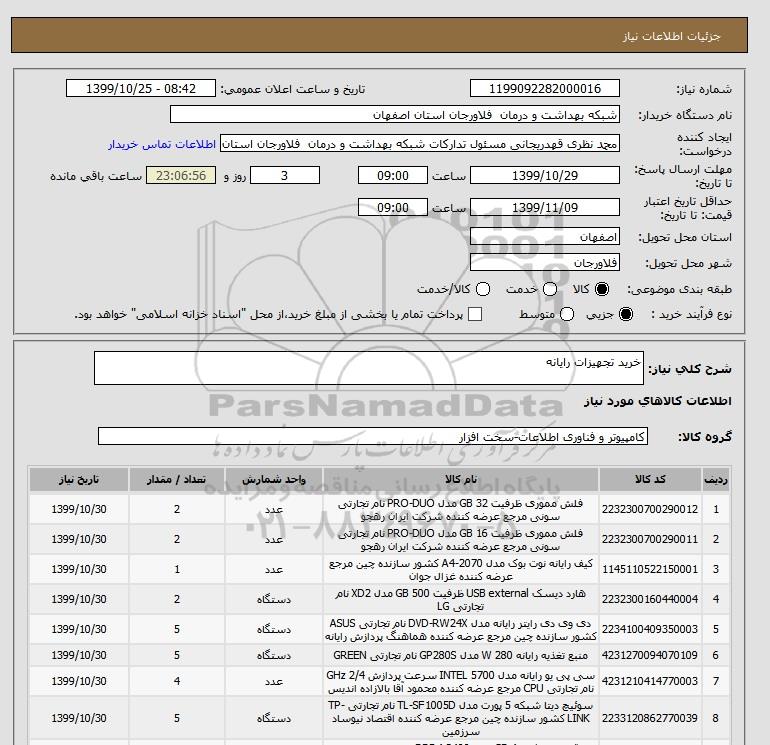Click the quantity 1 in the notebook bag row
This screenshot has height=745, width=770.
point(177,569)
